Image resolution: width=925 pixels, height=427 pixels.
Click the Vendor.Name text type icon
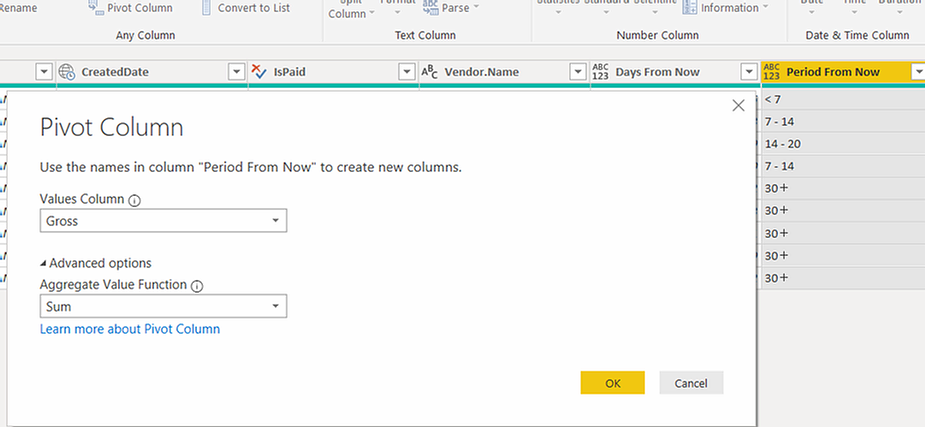[x=429, y=72]
